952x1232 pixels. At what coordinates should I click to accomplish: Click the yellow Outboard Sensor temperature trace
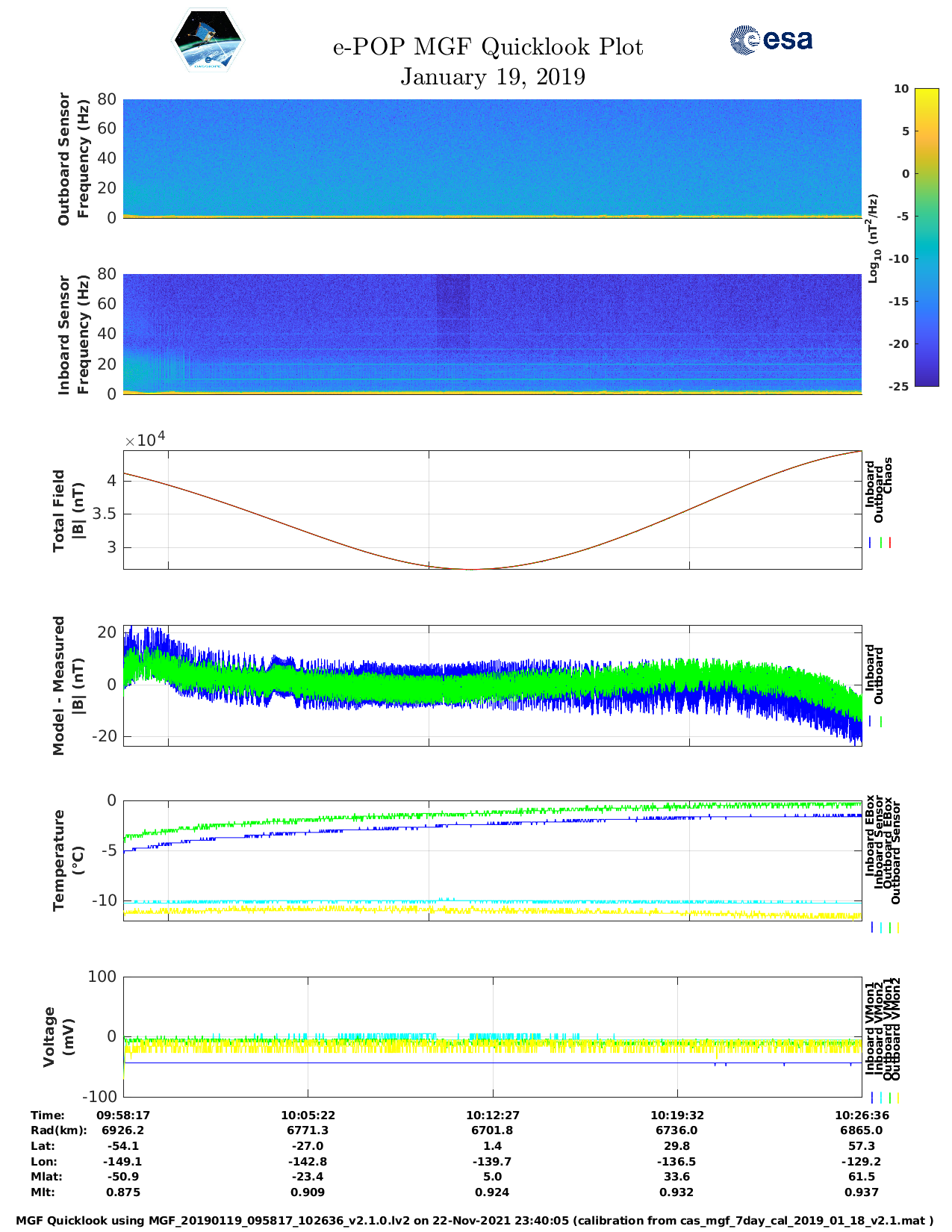(x=493, y=910)
